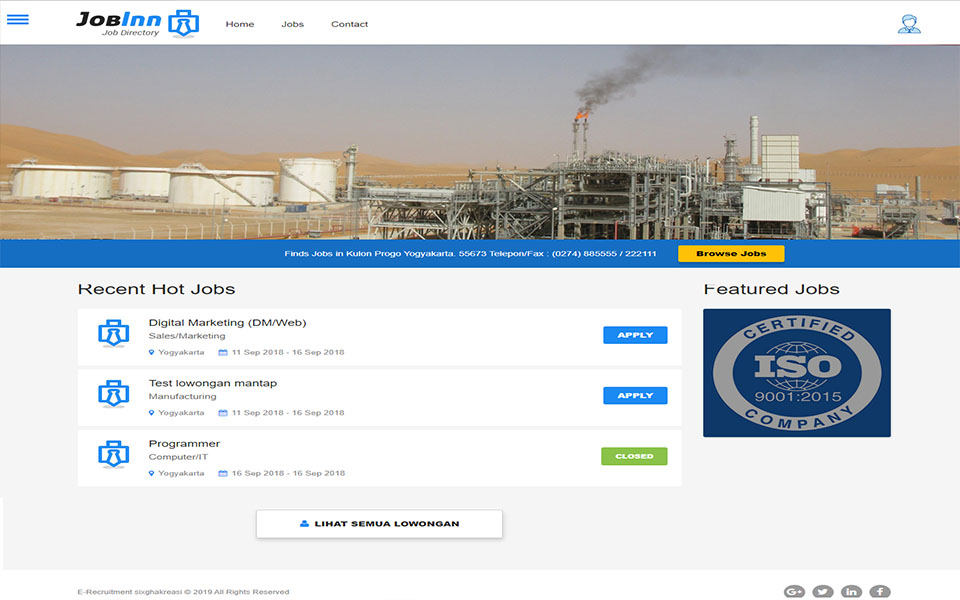Open the LinkedIn social icon

(x=851, y=592)
